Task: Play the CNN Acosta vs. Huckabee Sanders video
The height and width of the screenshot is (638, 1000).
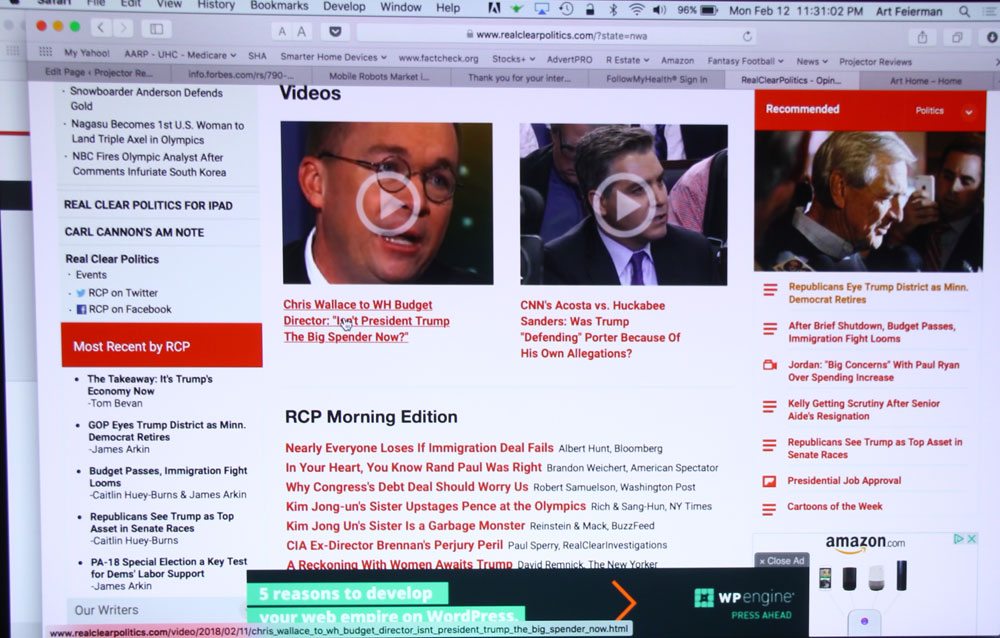Action: tap(624, 205)
